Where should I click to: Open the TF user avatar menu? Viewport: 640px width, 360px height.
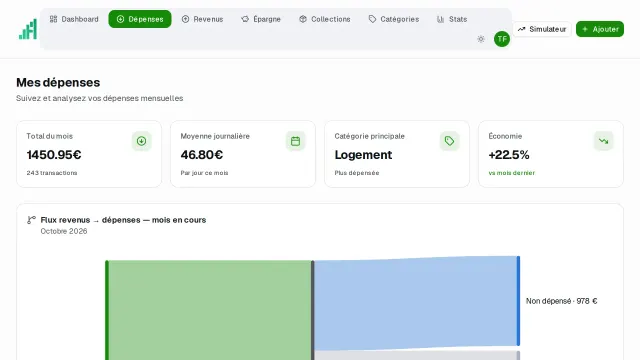pos(502,39)
